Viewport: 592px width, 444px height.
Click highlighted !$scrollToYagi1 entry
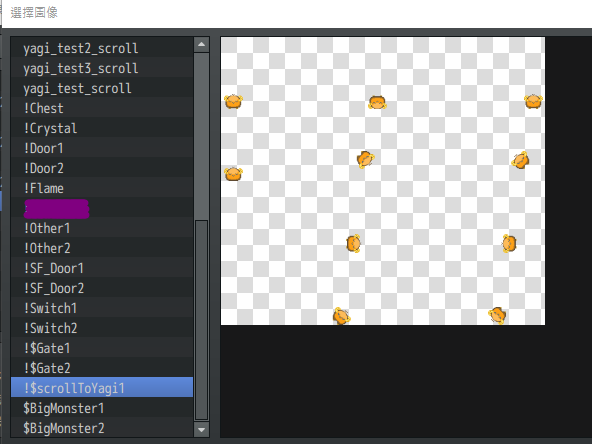[x=102, y=387]
